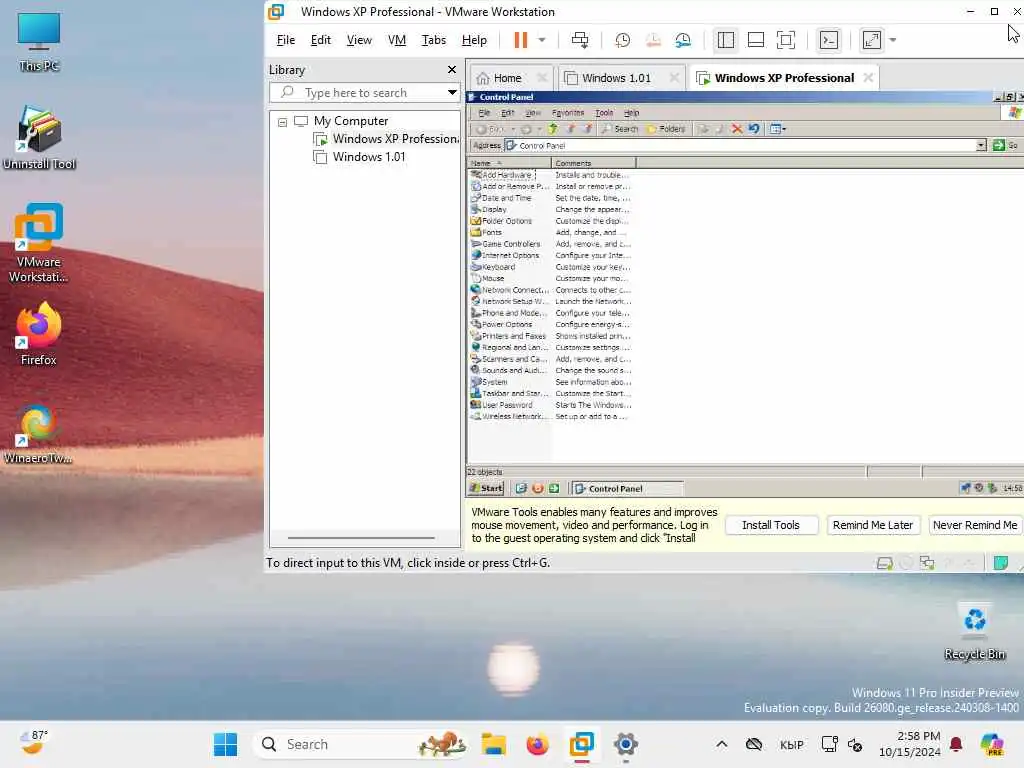Toggle the thumbnail bar view icon
1024x768 pixels.
click(756, 40)
